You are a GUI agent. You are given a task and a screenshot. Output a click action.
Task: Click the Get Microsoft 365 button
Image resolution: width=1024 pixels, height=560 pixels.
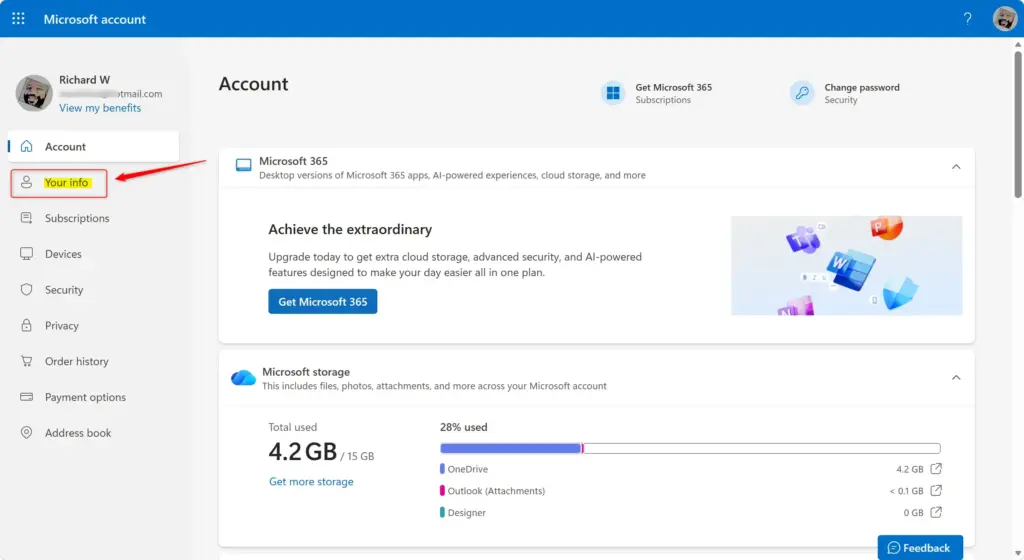coord(323,302)
